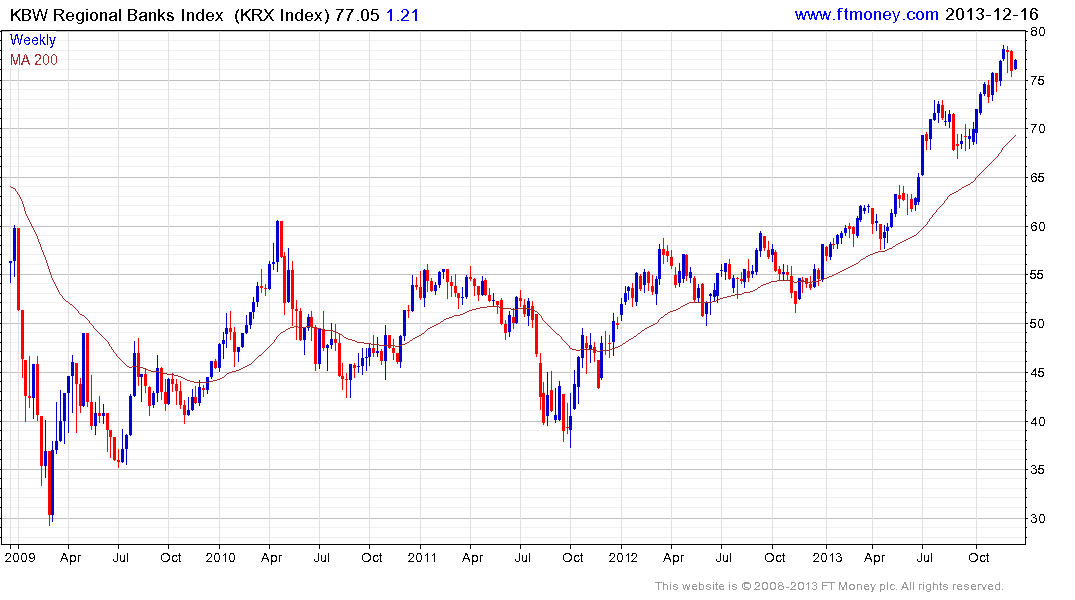The image size is (1075, 600).
Task: Click the 55 y-axis price label
Action: coord(1037,275)
